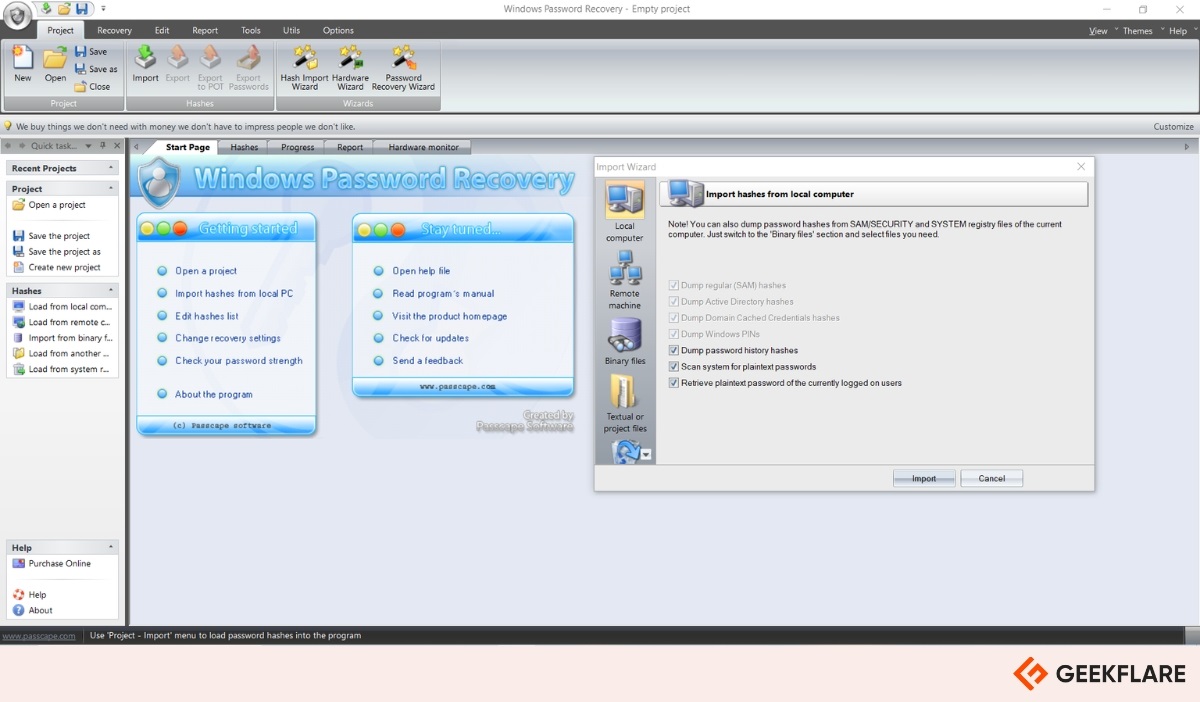1200x702 pixels.
Task: Click Close in the Project ribbon group
Action: pos(92,86)
